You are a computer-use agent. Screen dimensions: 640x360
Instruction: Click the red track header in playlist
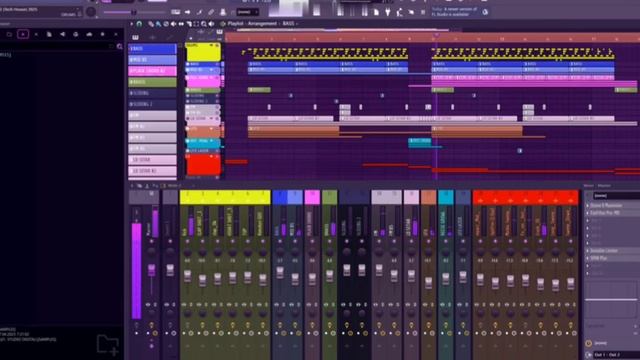(x=203, y=164)
